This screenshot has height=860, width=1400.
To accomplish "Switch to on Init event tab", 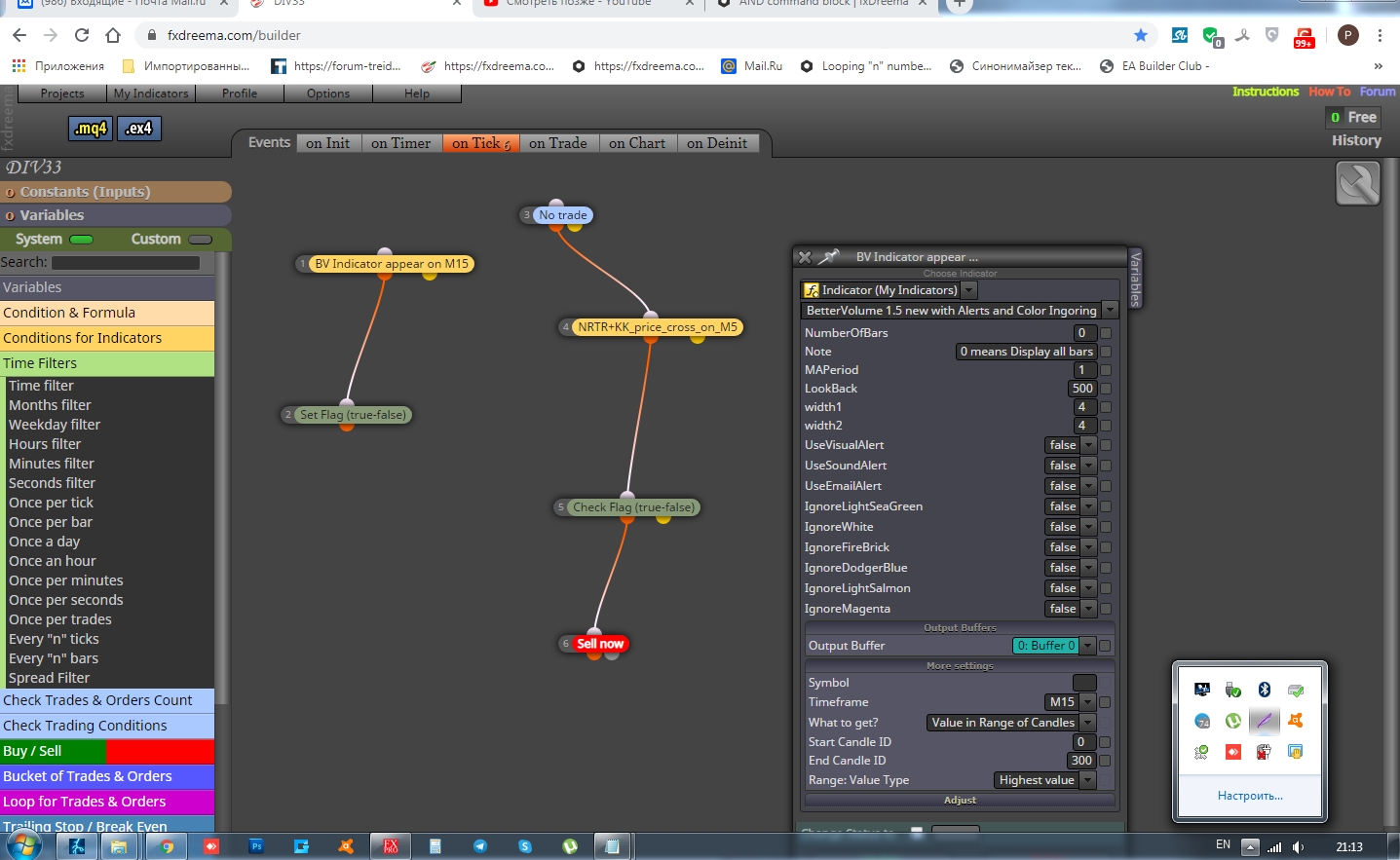I will point(327,143).
